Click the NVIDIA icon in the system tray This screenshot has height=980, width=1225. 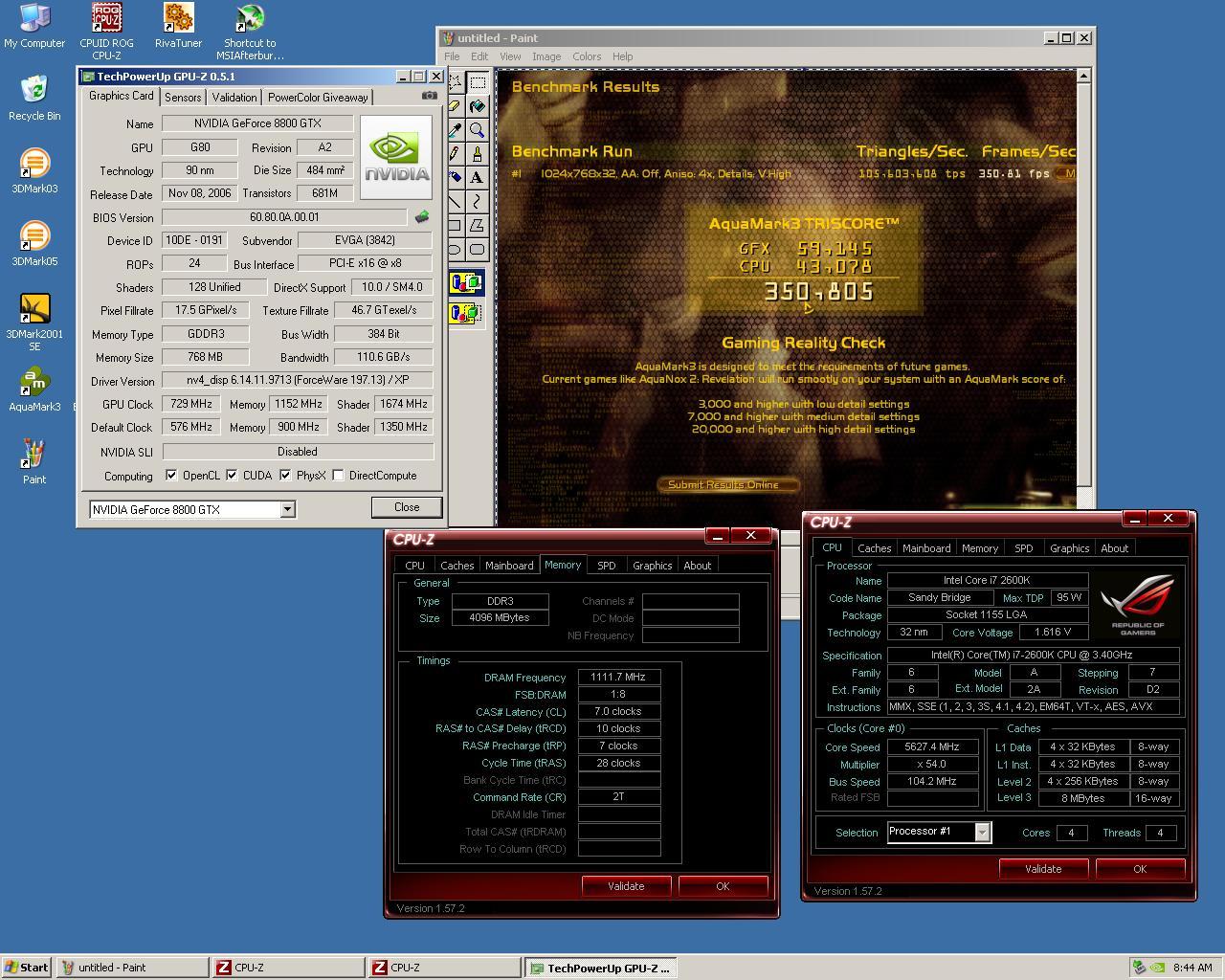pos(1157,968)
